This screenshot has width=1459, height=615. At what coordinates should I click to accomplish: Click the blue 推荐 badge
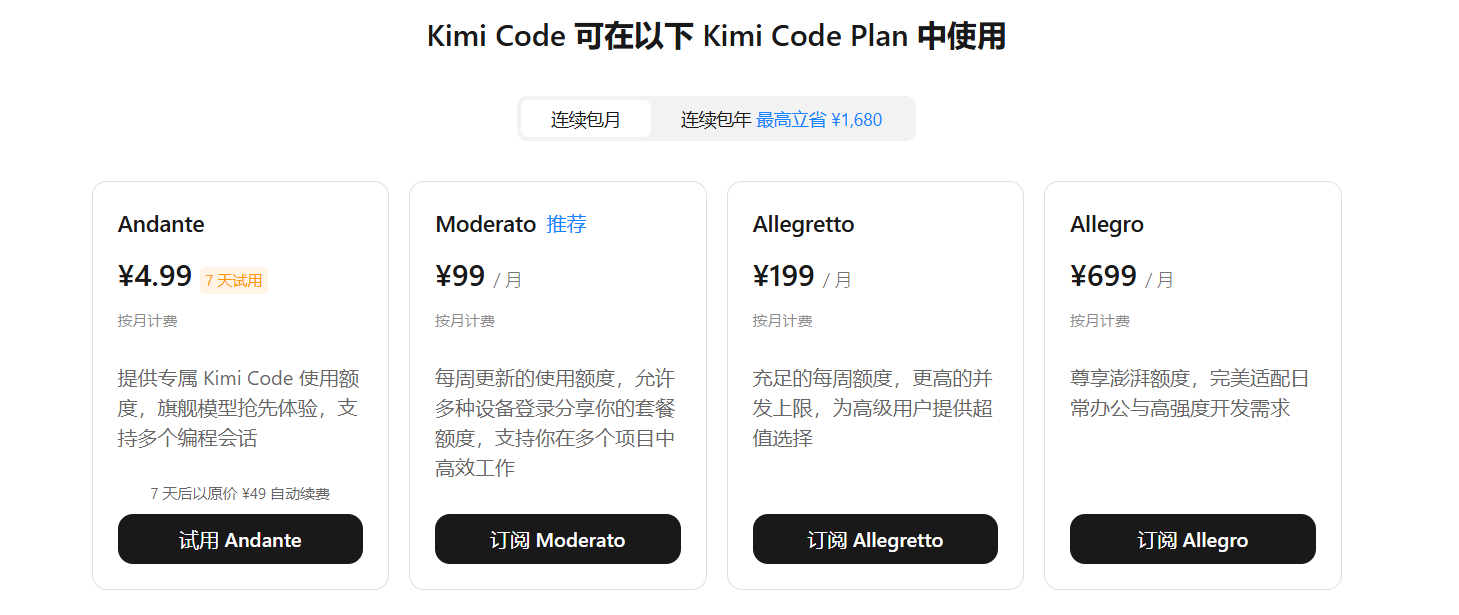click(x=566, y=225)
